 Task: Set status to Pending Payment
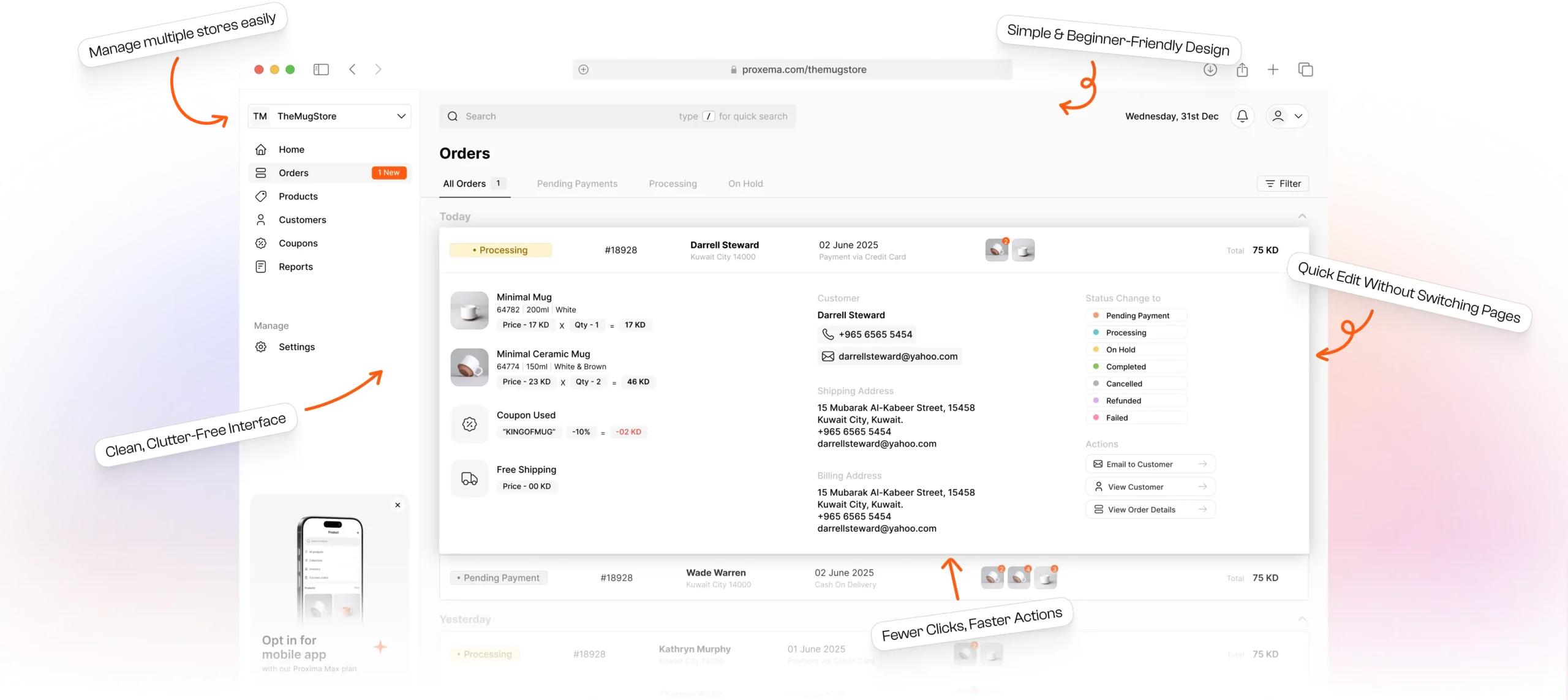[x=1137, y=316]
